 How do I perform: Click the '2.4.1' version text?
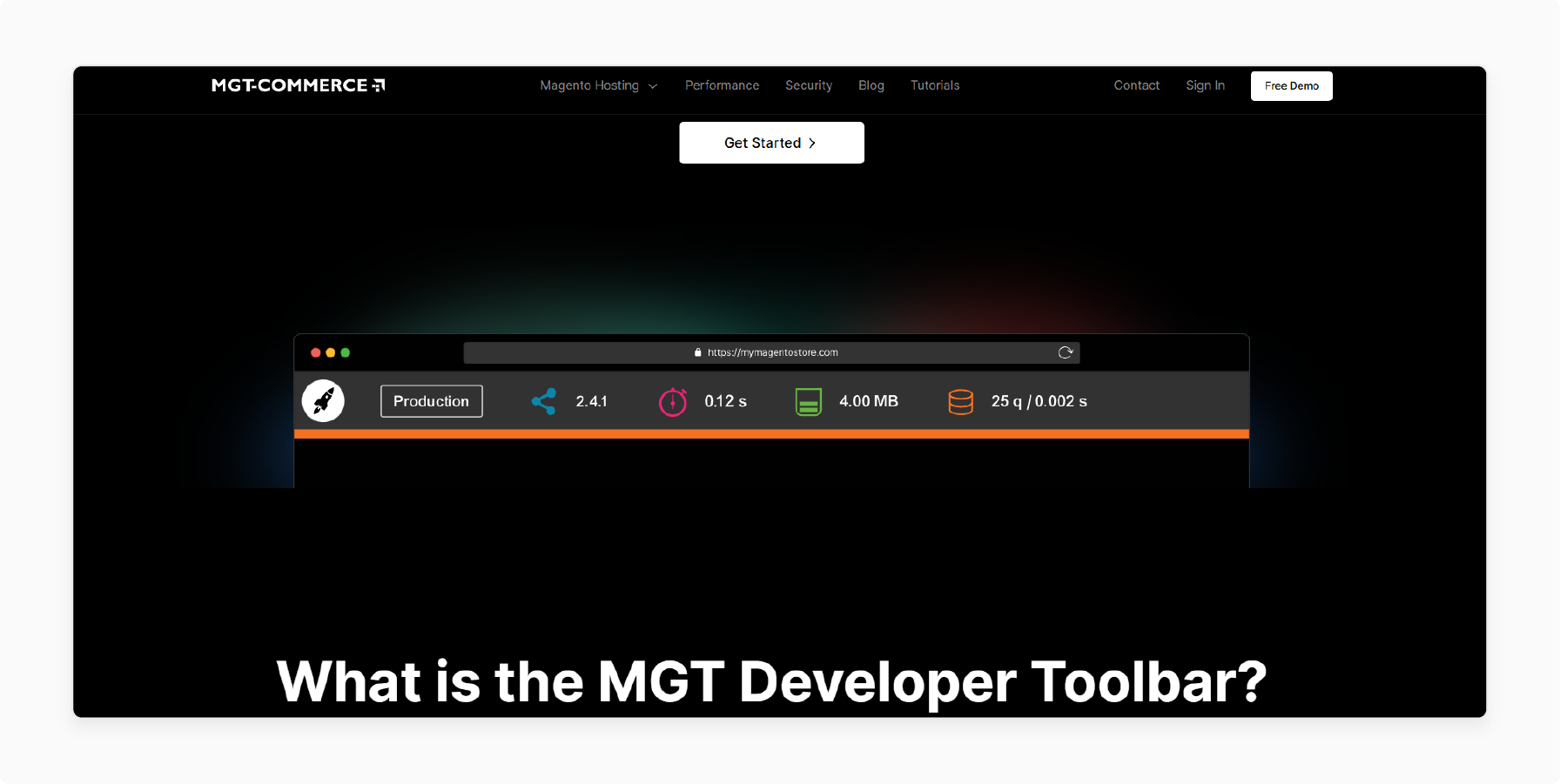coord(591,401)
